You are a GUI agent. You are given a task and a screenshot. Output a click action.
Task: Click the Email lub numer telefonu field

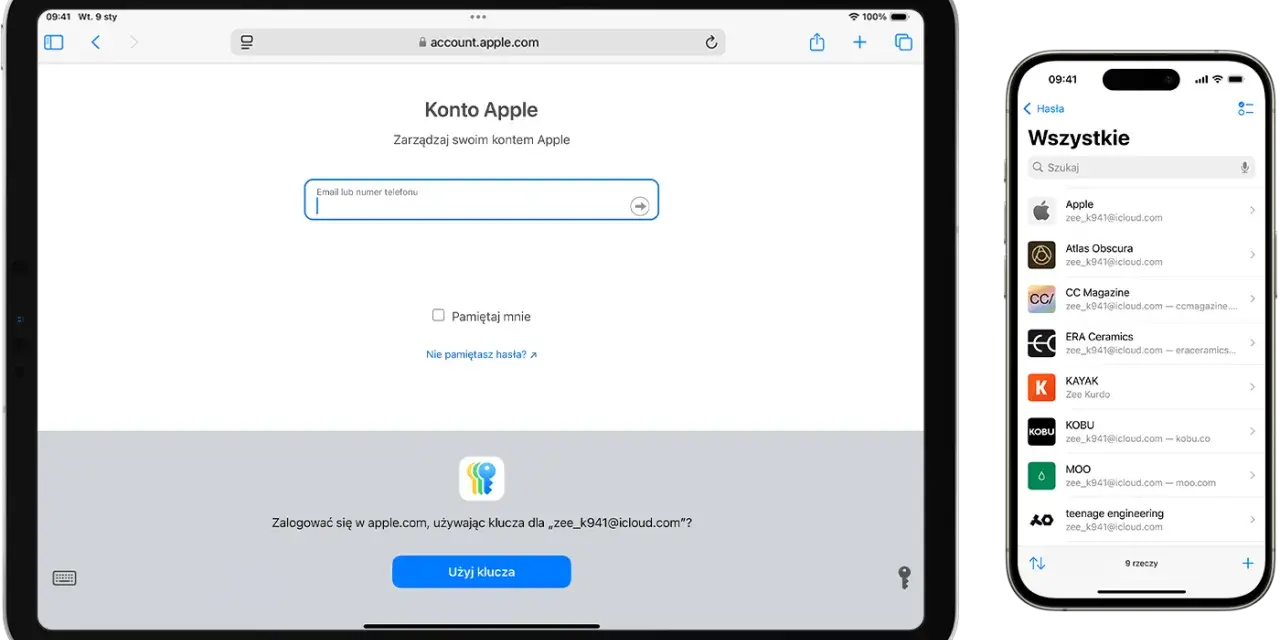pyautogui.click(x=481, y=199)
